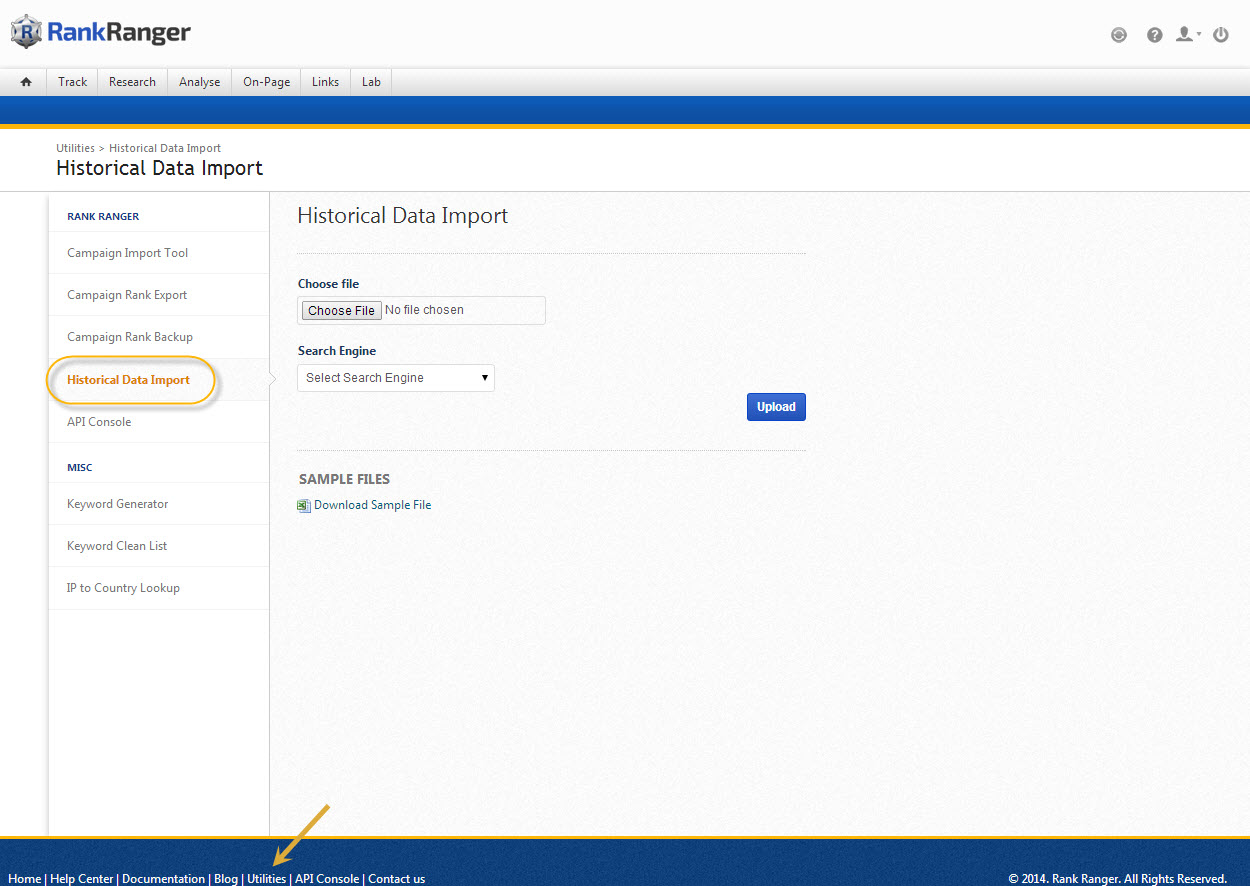Go to Keyword Generator utility
Screen dimensions: 1250x886
(x=117, y=504)
